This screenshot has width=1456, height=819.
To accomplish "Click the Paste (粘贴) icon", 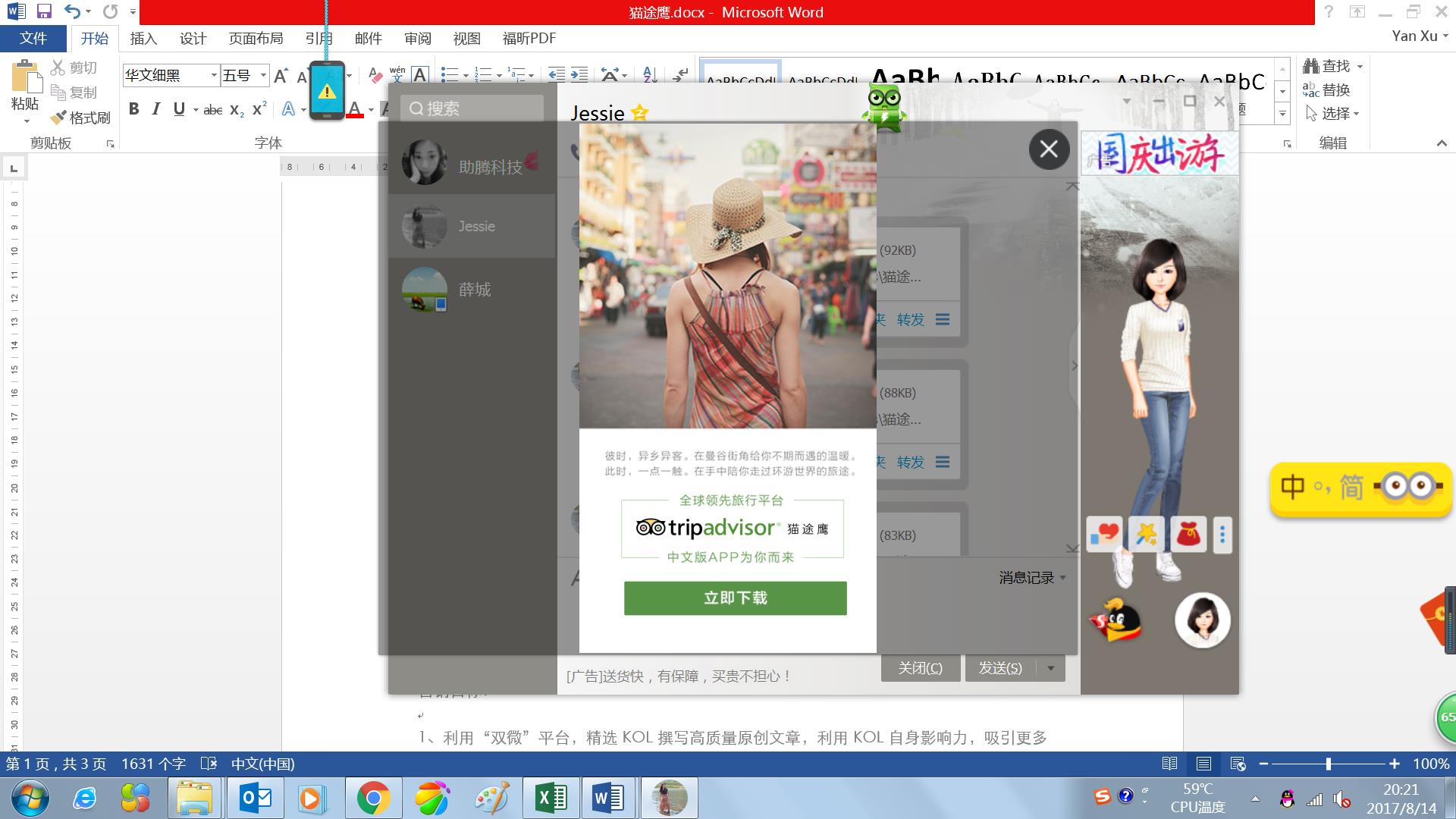I will pos(25,76).
